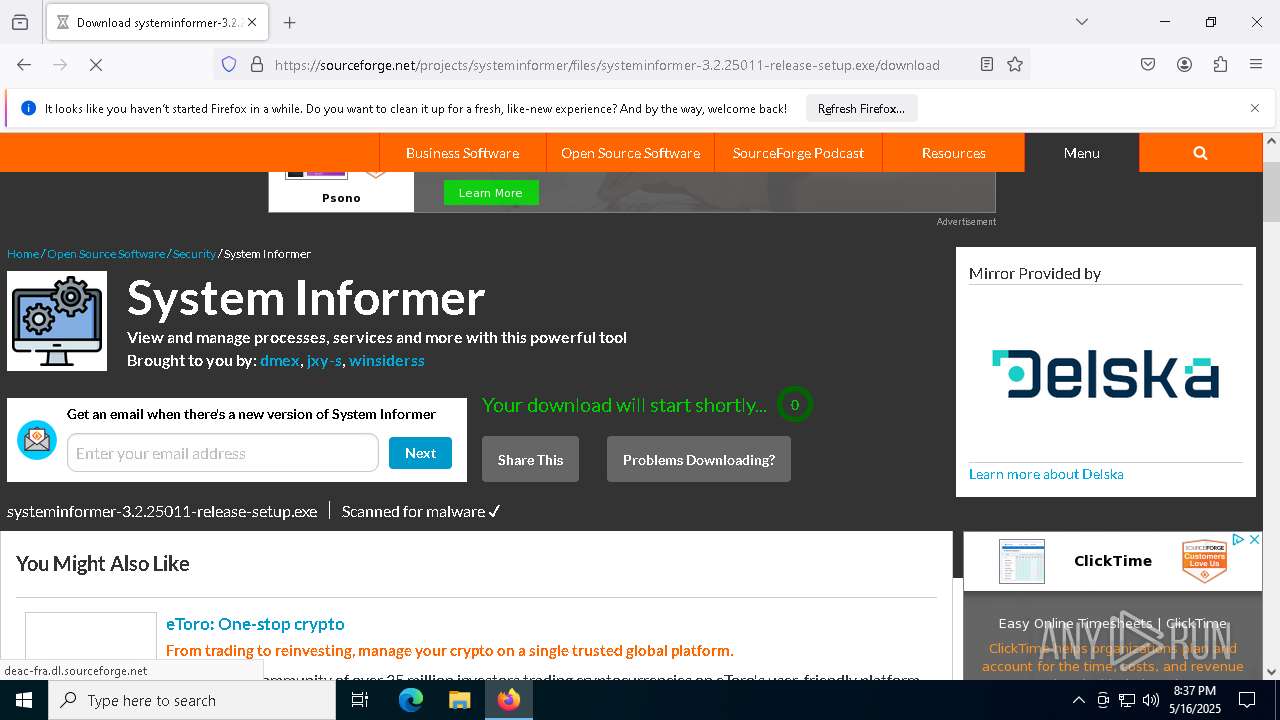This screenshot has height=720, width=1280.
Task: Click the sourceforge URL address bar
Action: coord(607,65)
